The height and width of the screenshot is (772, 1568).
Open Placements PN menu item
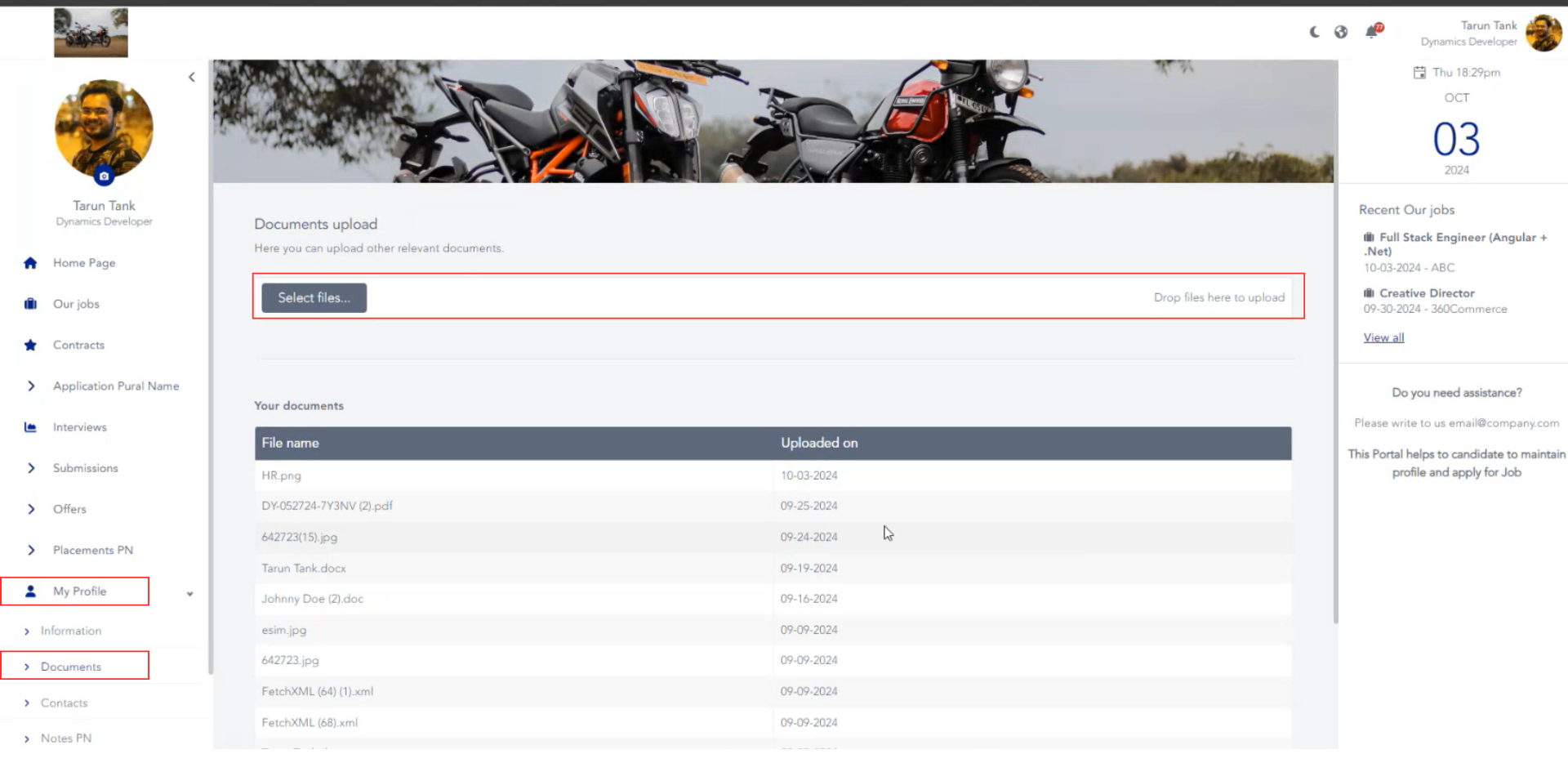93,550
